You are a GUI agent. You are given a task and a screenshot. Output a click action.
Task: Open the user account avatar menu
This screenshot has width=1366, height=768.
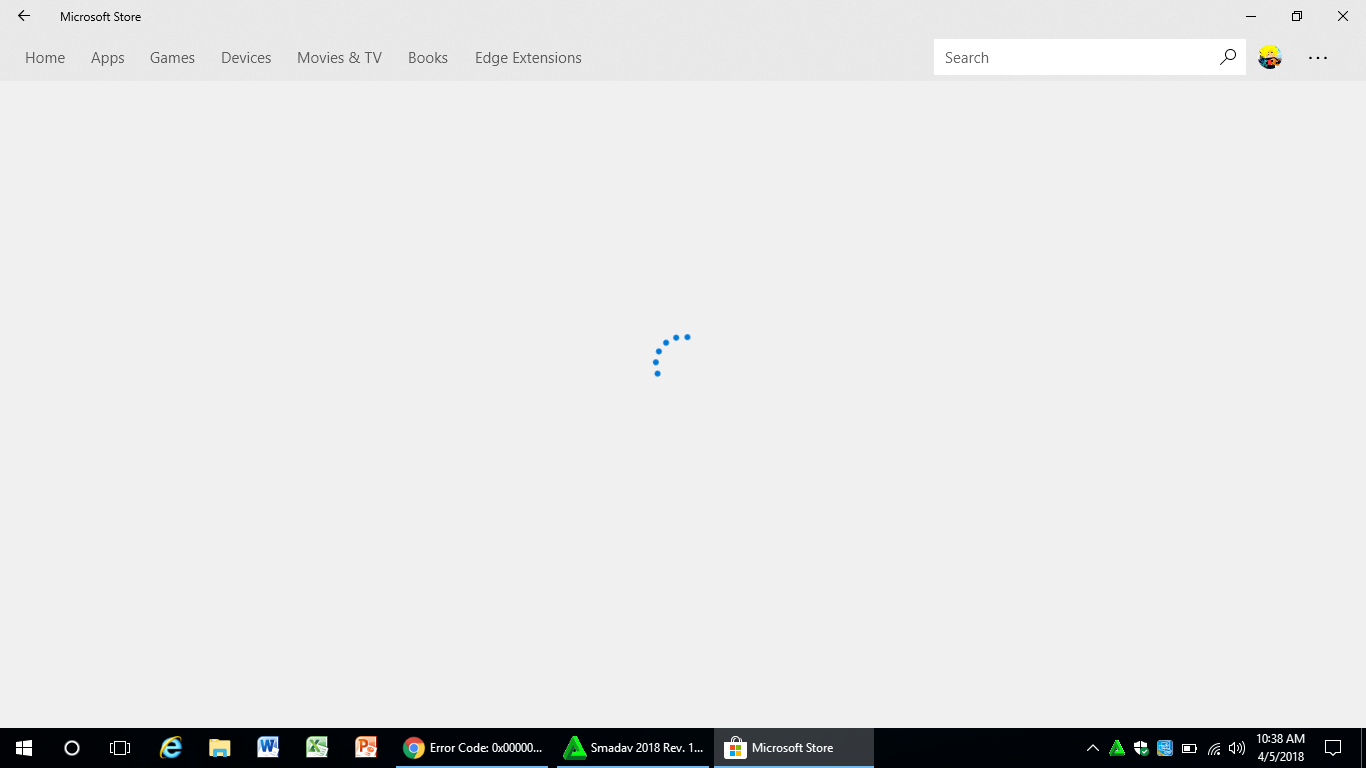pyautogui.click(x=1270, y=57)
